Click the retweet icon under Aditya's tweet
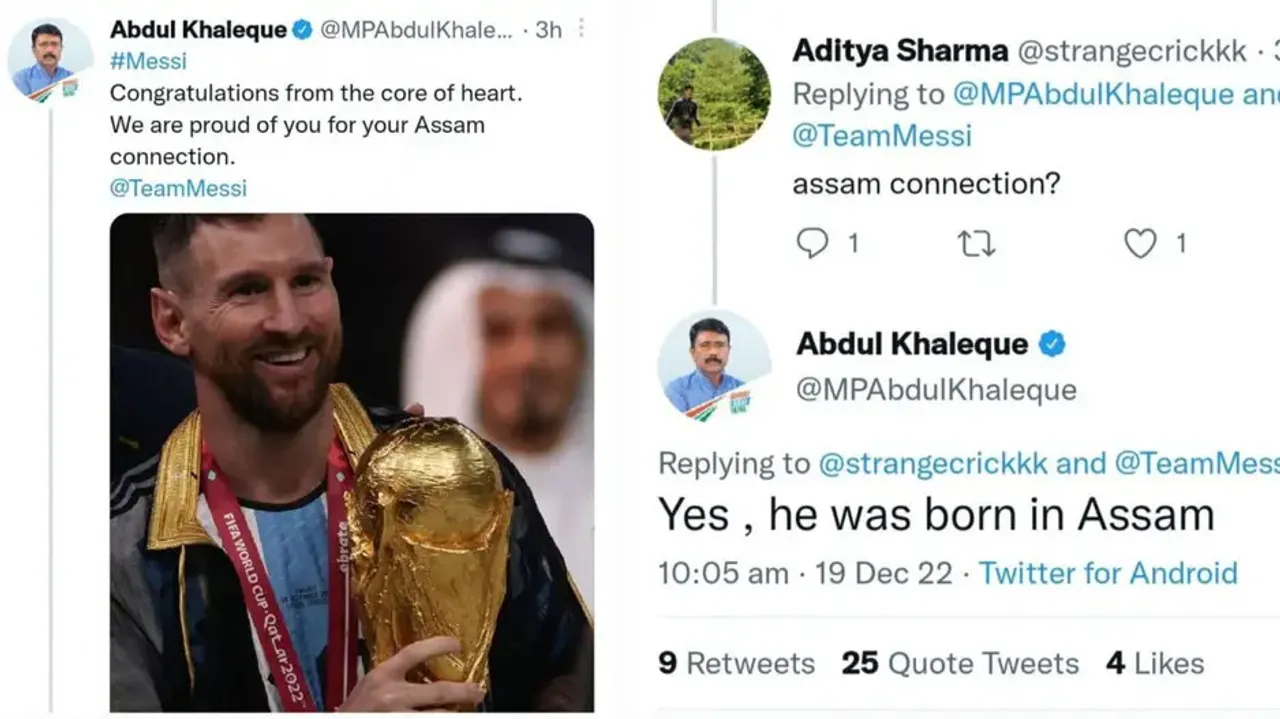Image resolution: width=1280 pixels, height=719 pixels. [975, 243]
